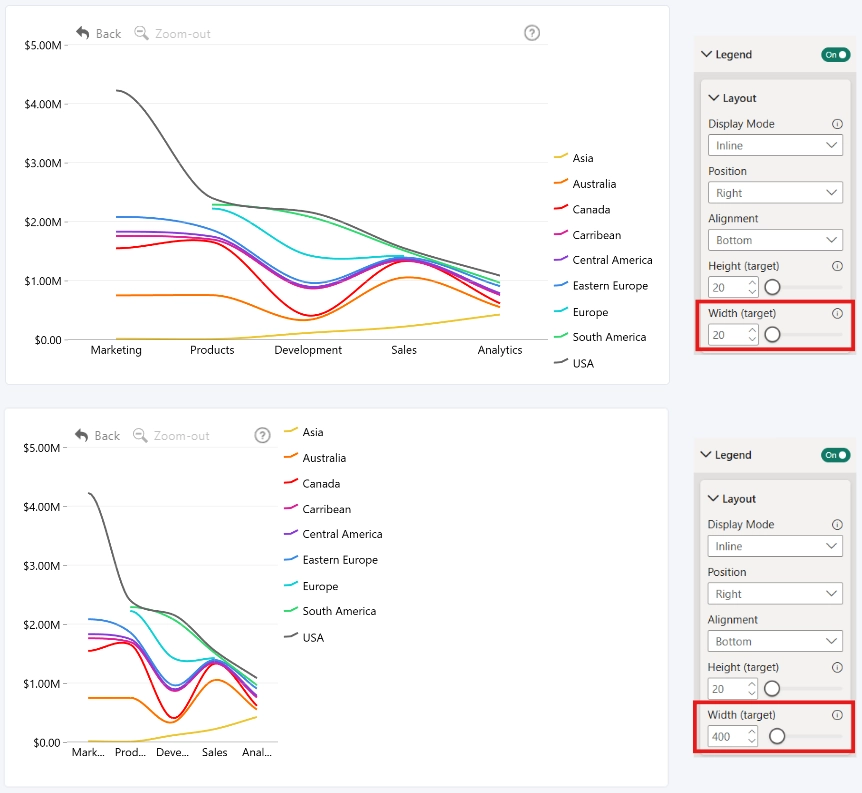Click the Width (target) field showing 20
862x793 pixels.
tap(733, 334)
